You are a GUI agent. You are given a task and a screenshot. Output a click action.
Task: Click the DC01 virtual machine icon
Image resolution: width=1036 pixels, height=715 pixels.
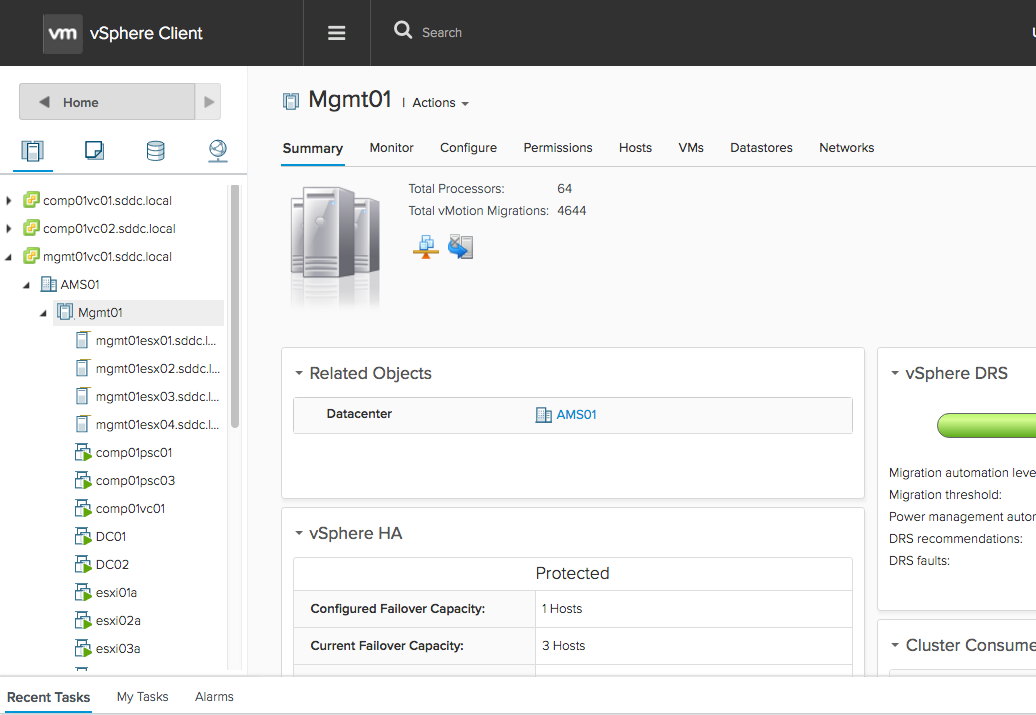83,537
